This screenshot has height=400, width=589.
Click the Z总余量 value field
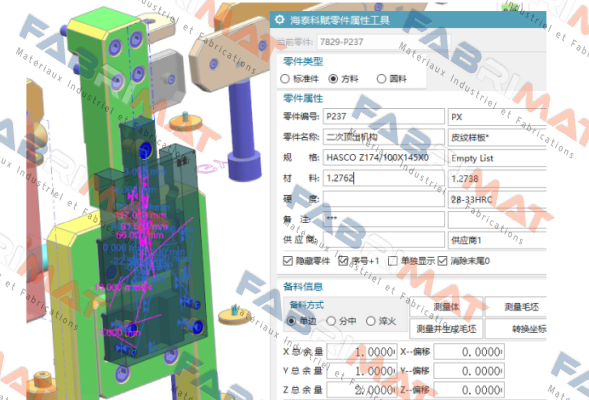point(362,390)
